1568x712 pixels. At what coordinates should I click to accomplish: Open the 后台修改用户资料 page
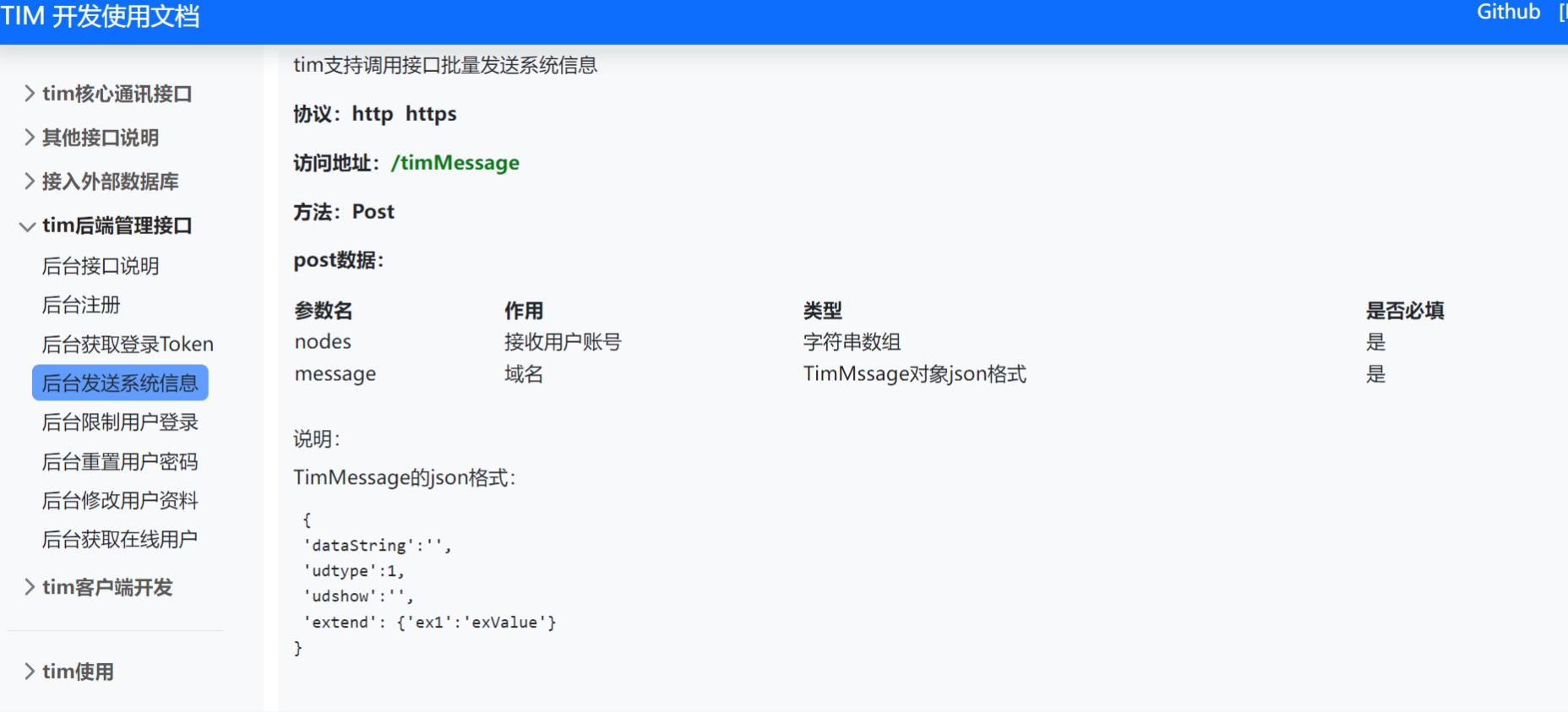tap(120, 501)
